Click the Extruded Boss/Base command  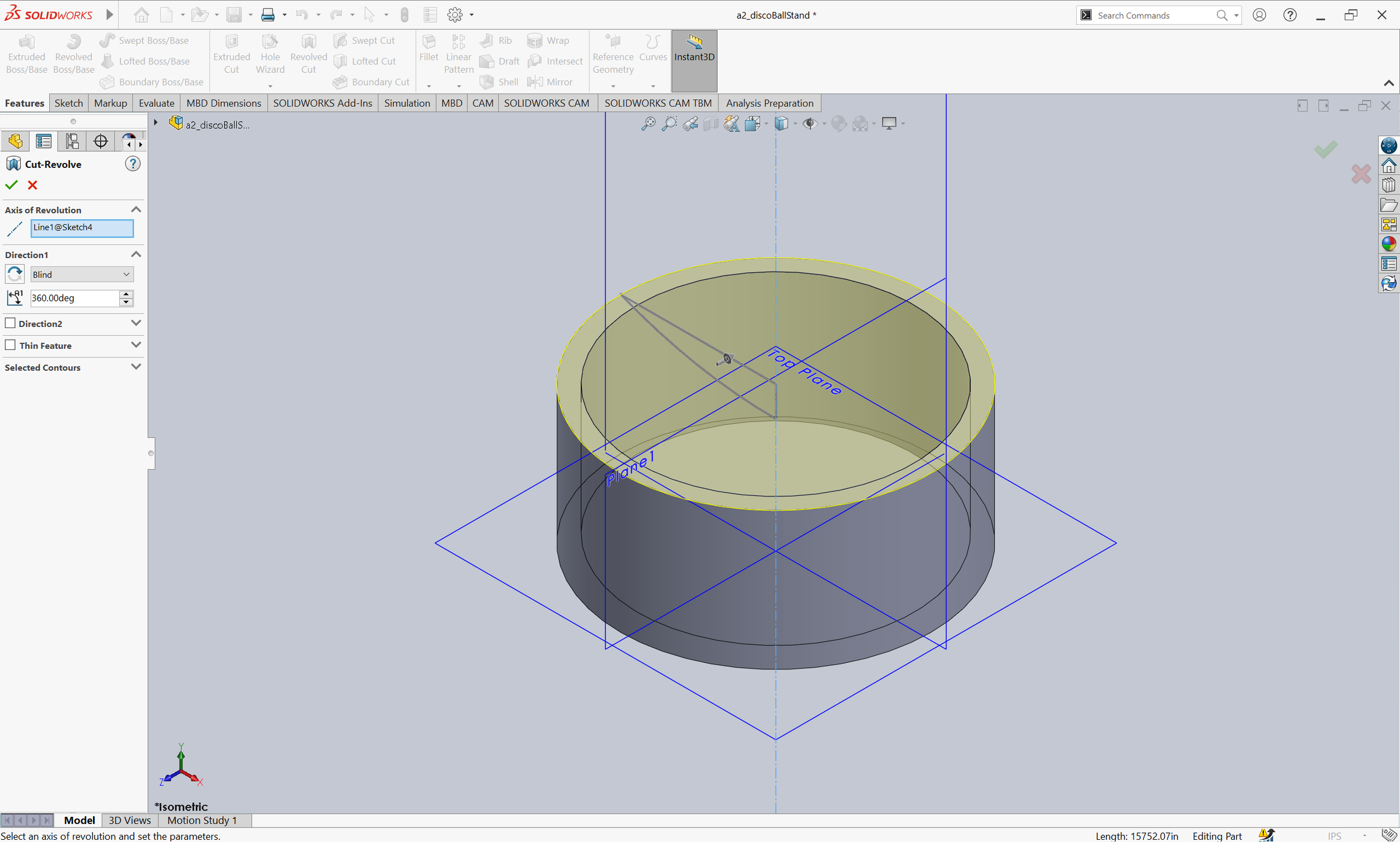[27, 54]
